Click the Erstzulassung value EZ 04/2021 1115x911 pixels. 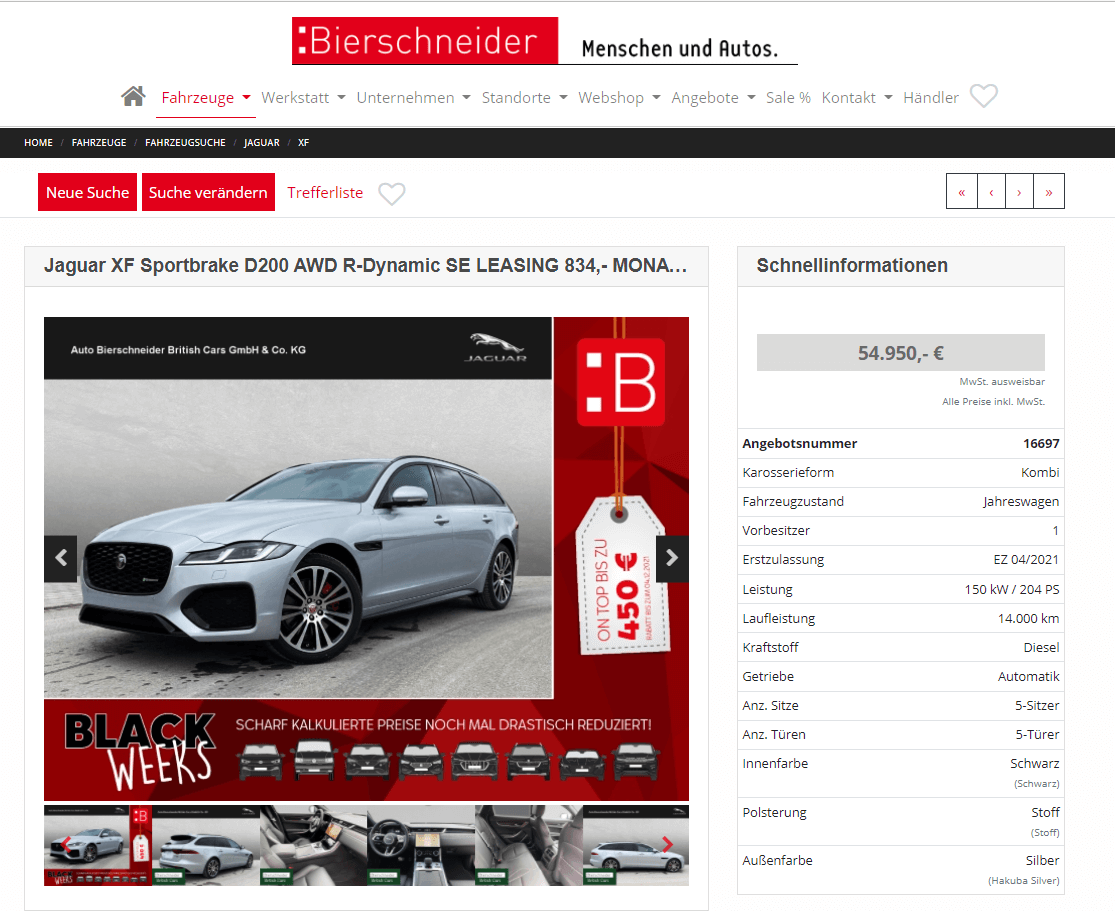coord(1026,560)
